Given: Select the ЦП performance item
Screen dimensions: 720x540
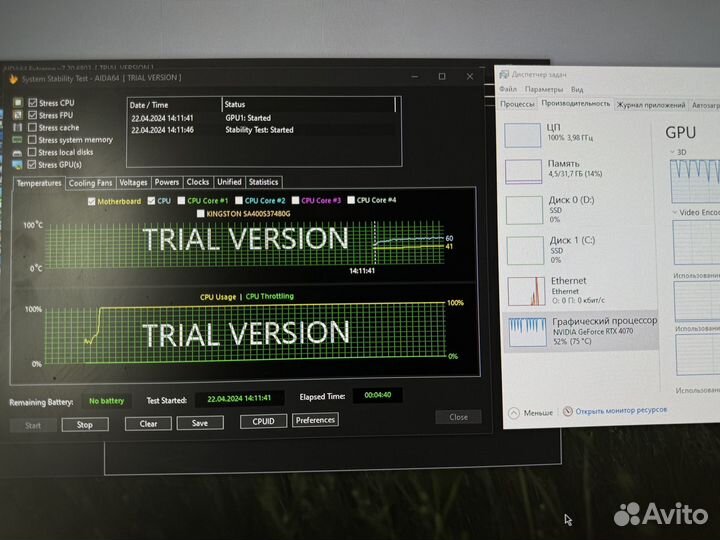Looking at the screenshot, I should coord(579,134).
